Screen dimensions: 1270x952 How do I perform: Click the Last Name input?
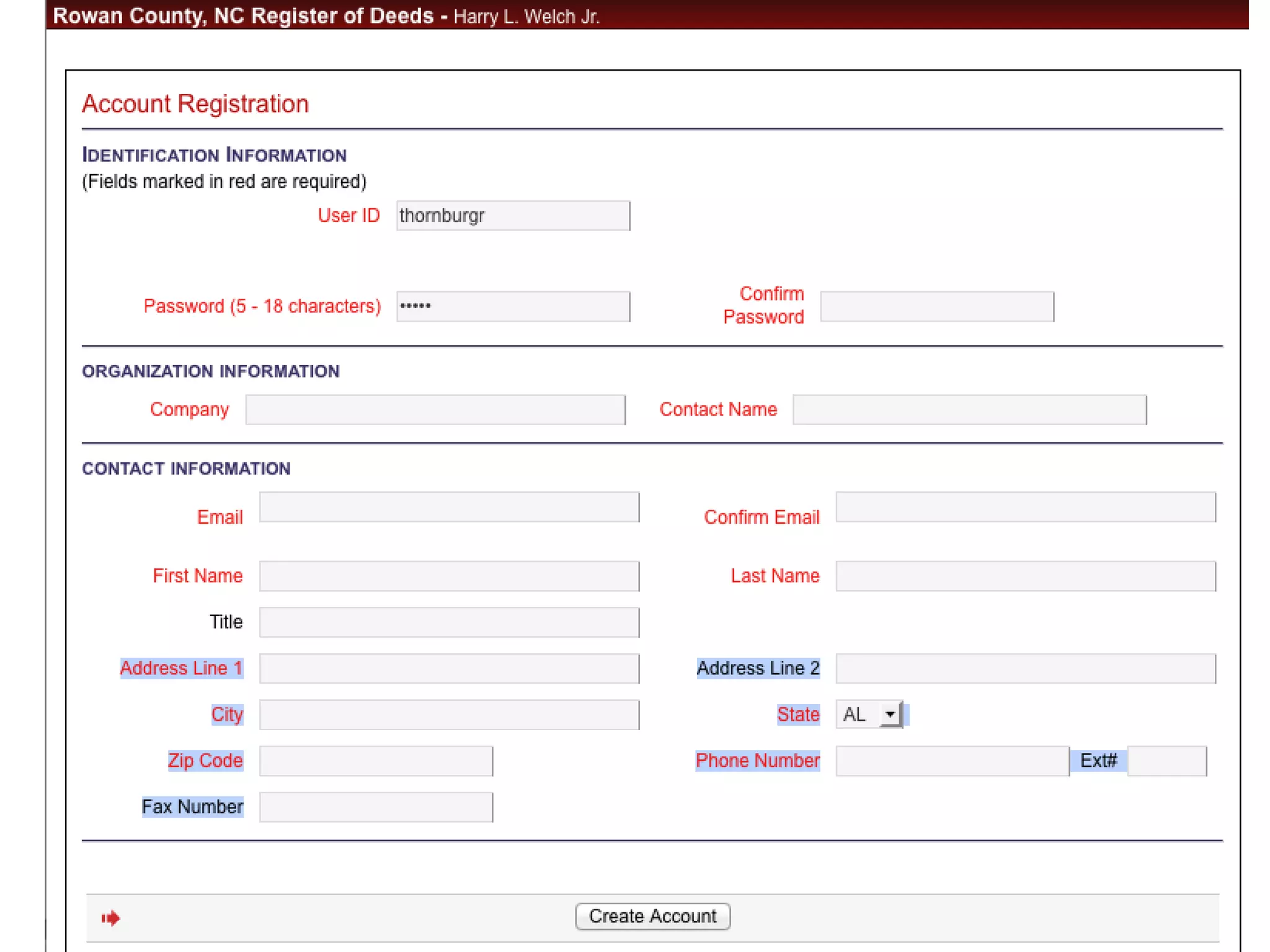(1025, 576)
